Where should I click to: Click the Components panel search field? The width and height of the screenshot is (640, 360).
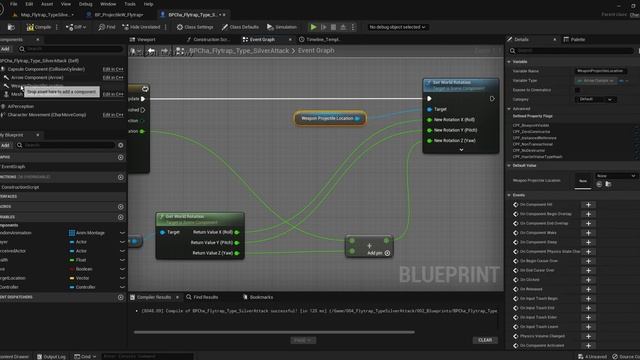(70, 49)
